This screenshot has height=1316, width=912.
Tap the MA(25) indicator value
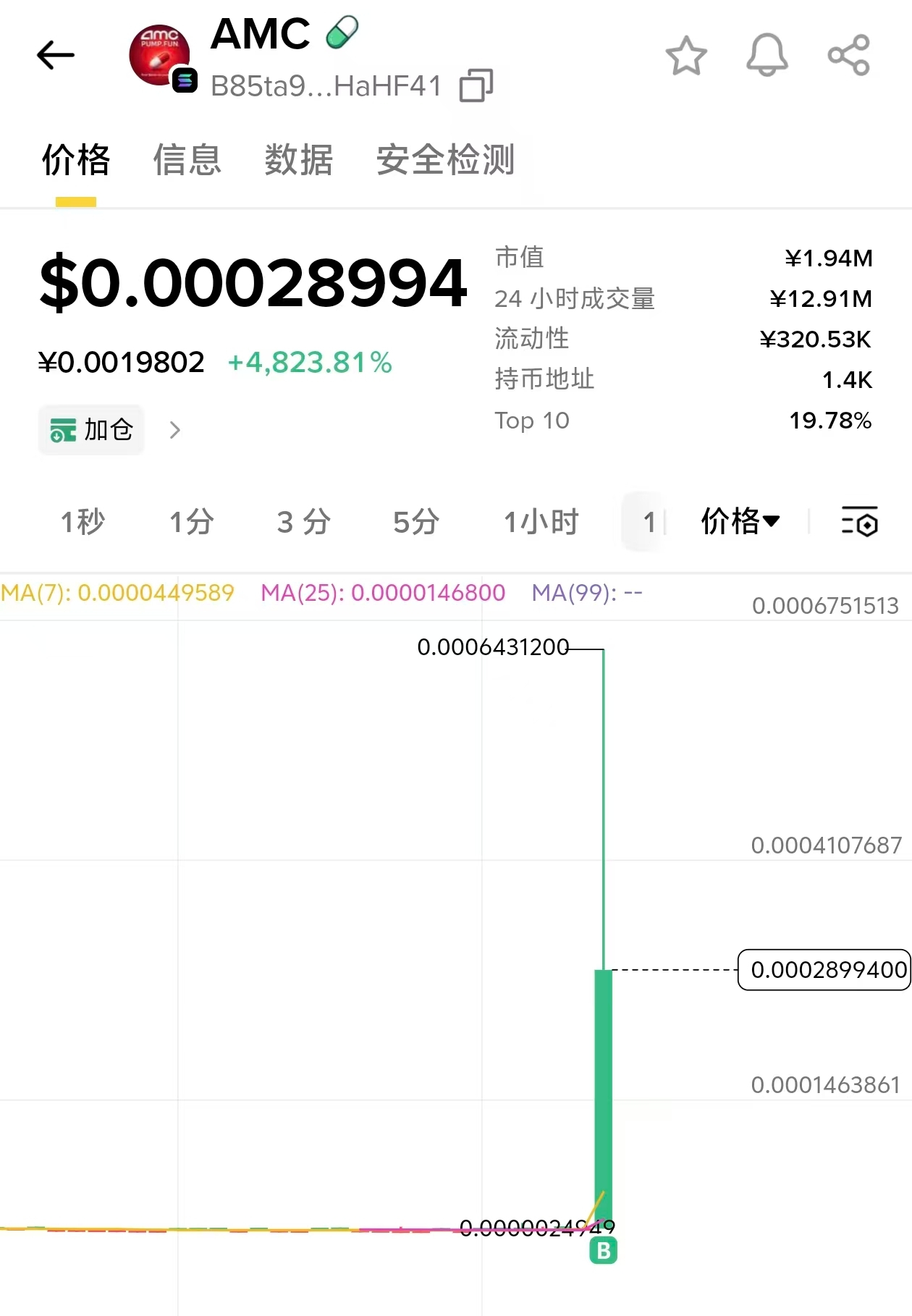click(383, 593)
